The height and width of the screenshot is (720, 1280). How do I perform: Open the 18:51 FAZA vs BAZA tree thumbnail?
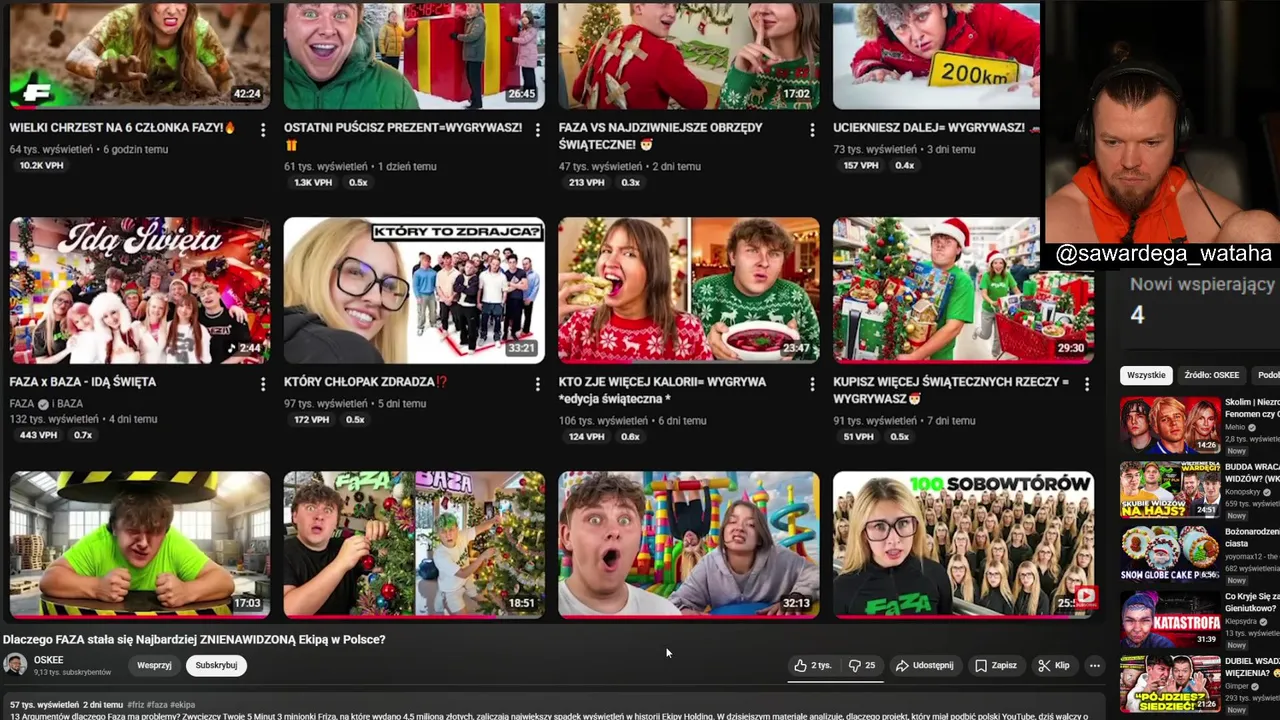pos(414,544)
